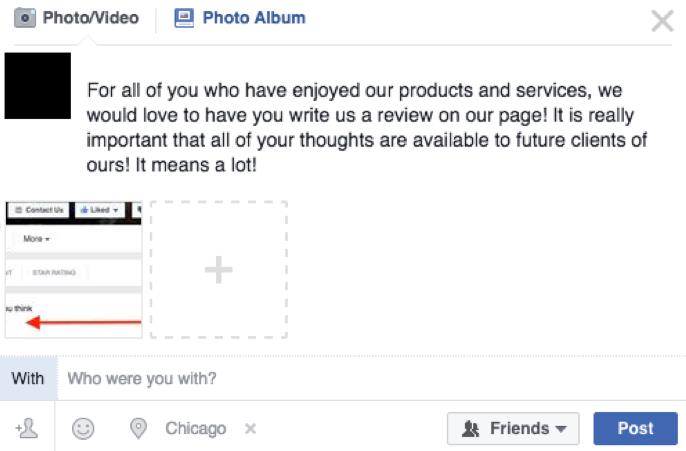Screen dimensions: 686x451
Task: Click the Chicago location text
Action: click(195, 429)
